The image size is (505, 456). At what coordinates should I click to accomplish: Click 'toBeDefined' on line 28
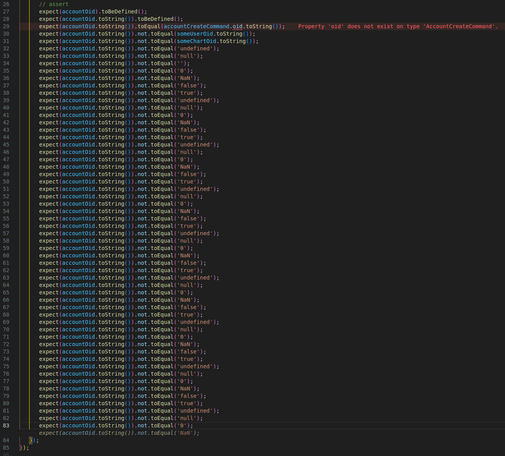click(156, 19)
